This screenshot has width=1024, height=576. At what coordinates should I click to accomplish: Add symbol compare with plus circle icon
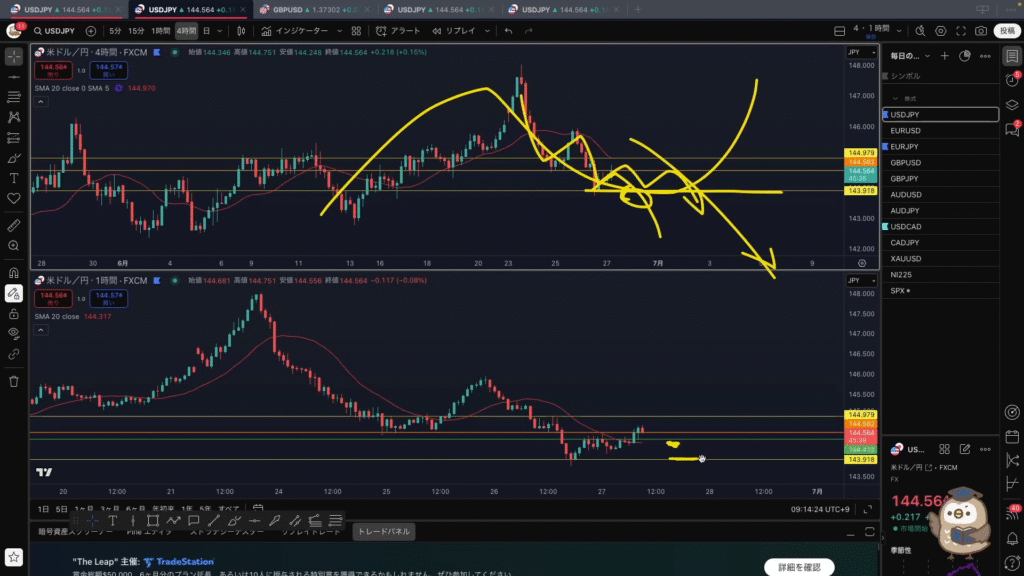point(91,31)
